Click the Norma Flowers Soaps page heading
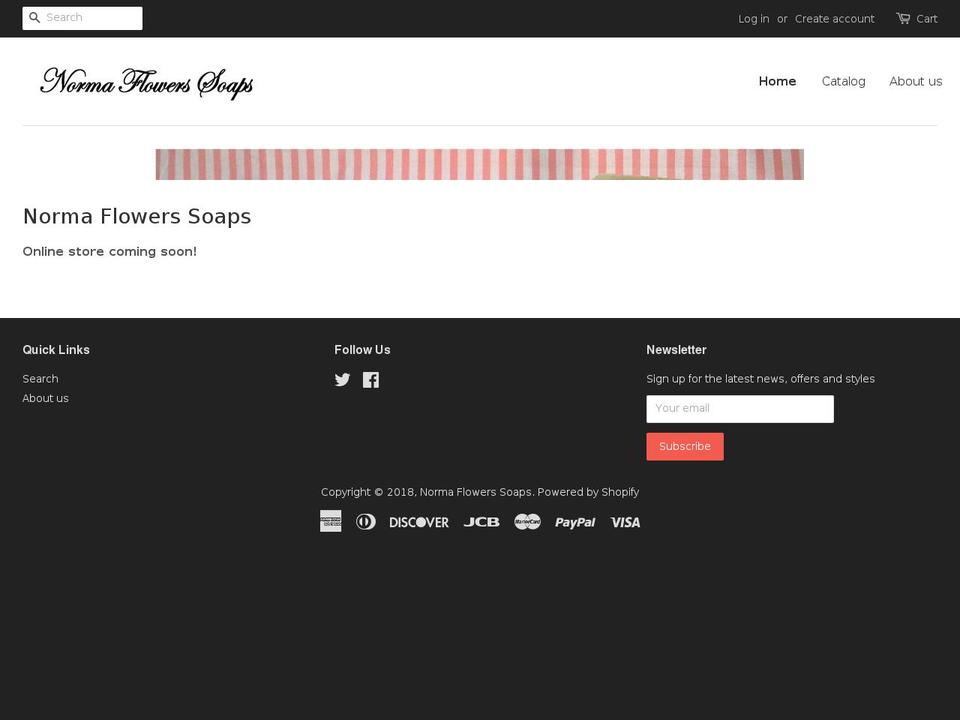The width and height of the screenshot is (960, 720). tap(137, 216)
